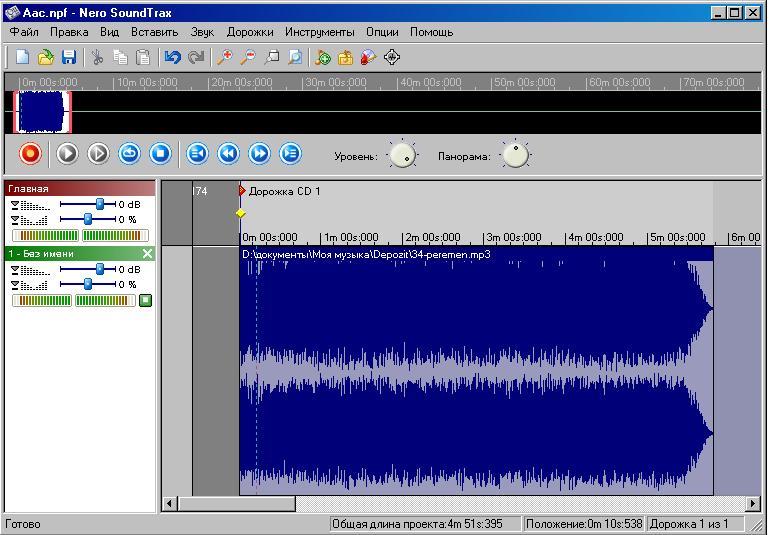This screenshot has height=535, width=769.
Task: Click the red Record button
Action: tap(30, 154)
